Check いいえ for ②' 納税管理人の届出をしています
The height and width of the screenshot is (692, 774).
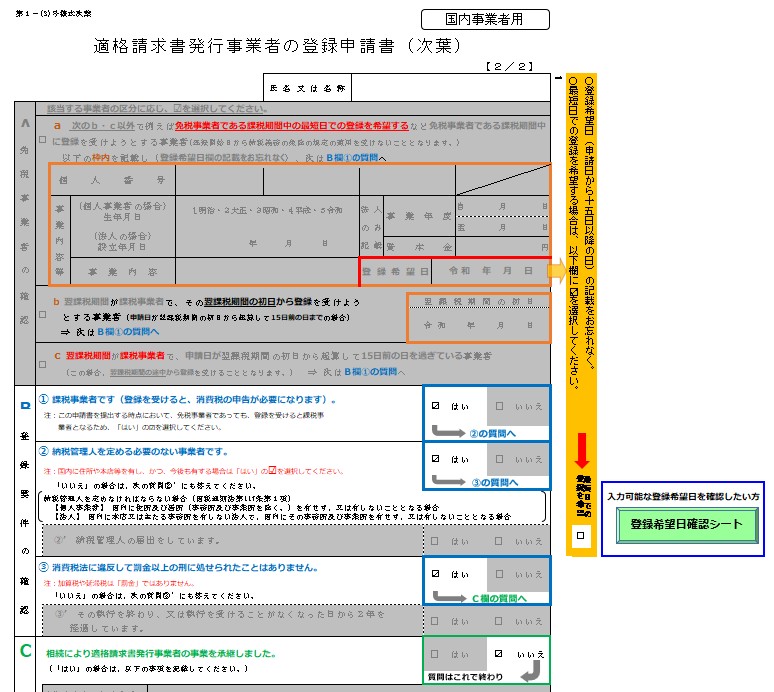499,541
